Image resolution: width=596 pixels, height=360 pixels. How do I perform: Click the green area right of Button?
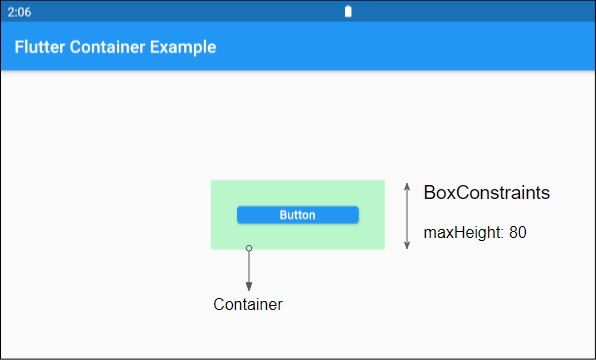pyautogui.click(x=372, y=215)
